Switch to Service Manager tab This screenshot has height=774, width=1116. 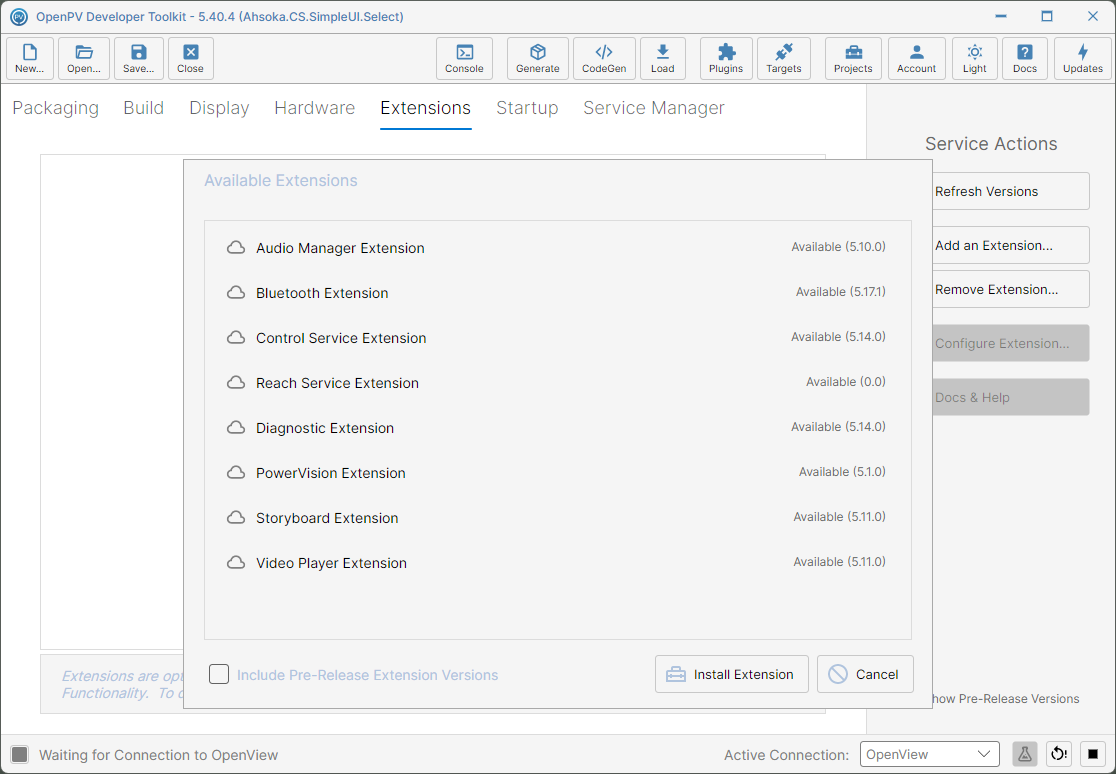pyautogui.click(x=654, y=108)
